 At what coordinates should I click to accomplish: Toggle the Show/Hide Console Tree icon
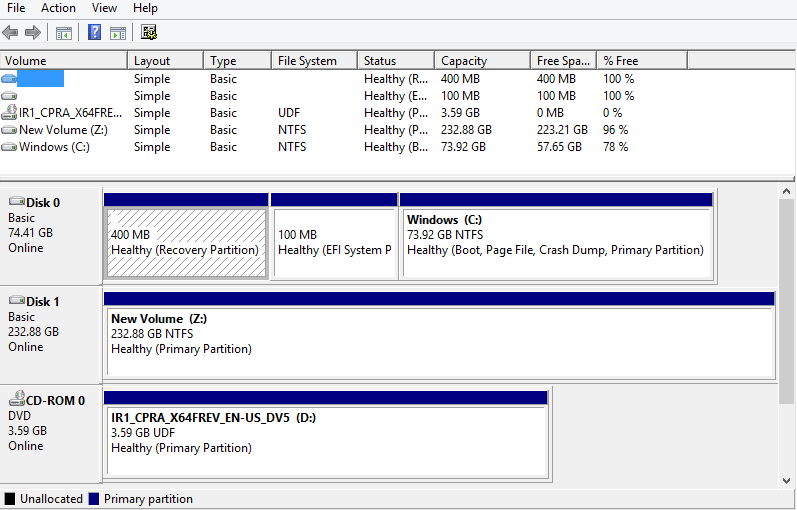(x=64, y=33)
